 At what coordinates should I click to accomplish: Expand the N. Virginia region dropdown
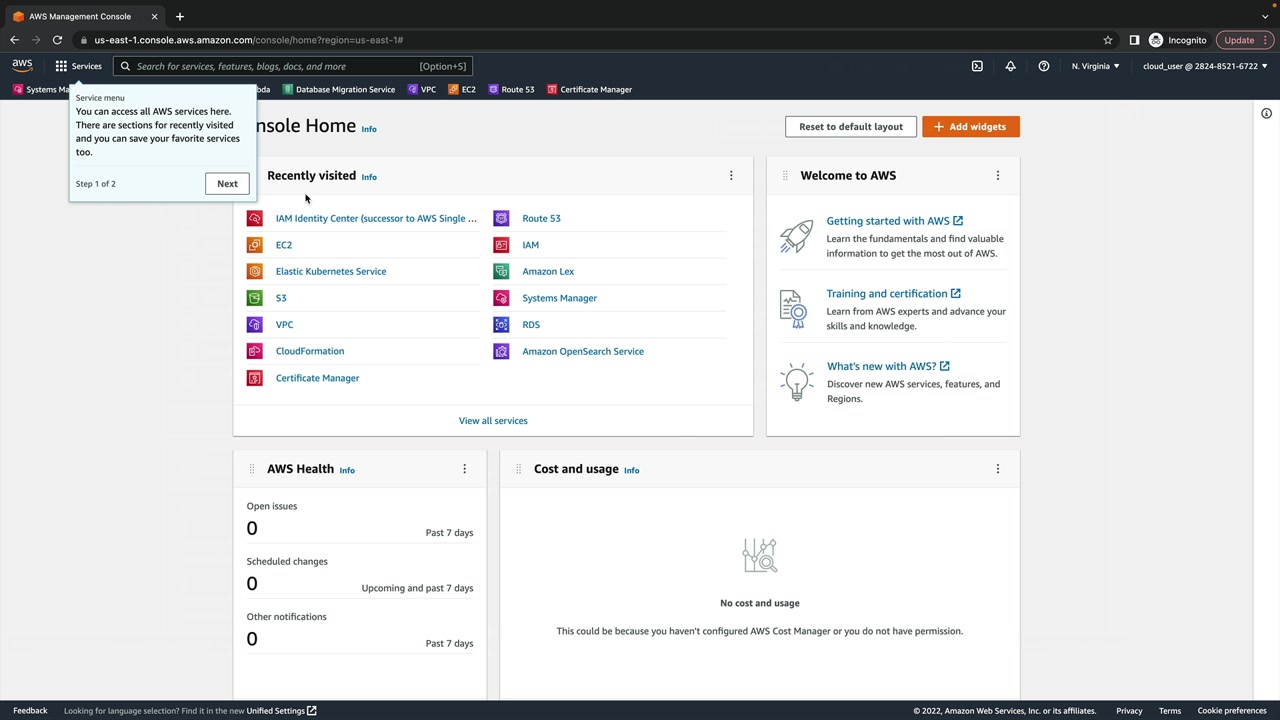click(1095, 66)
